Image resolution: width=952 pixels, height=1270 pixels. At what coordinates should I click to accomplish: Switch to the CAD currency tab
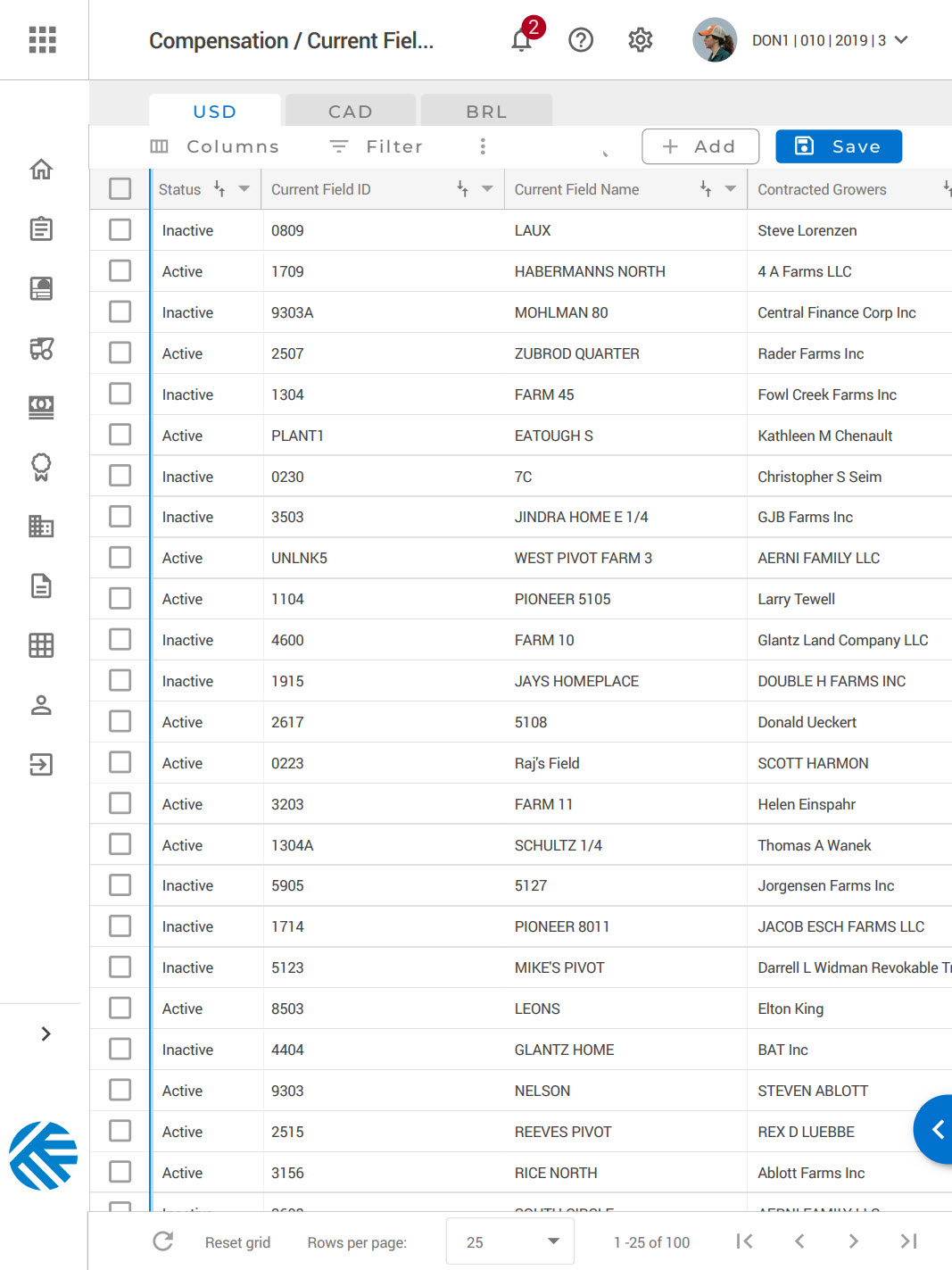point(350,112)
